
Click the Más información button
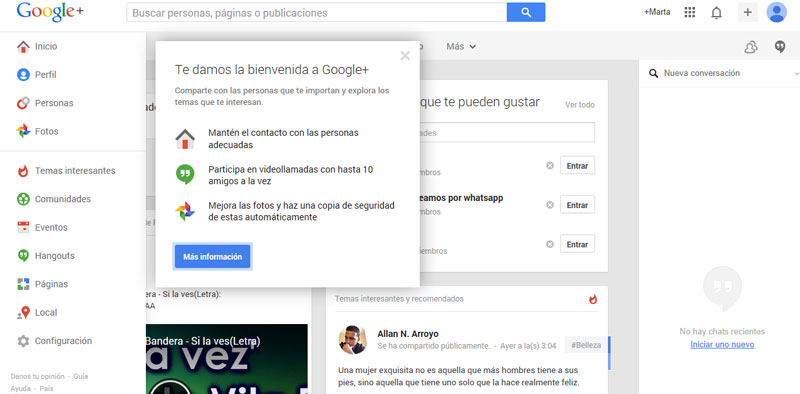point(212,257)
